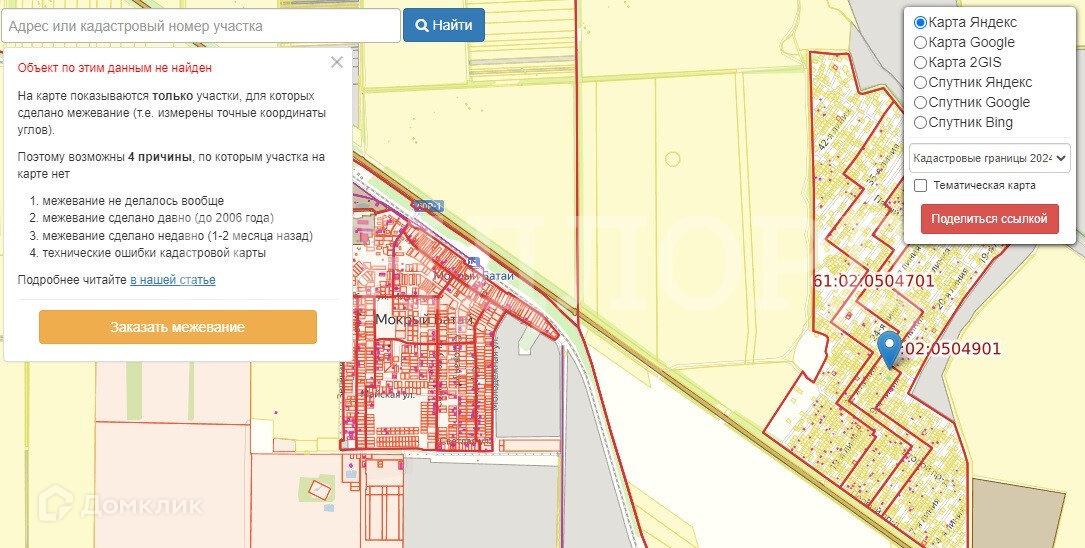Click the Заказать межевание orange button
The height and width of the screenshot is (548, 1085).
(178, 327)
